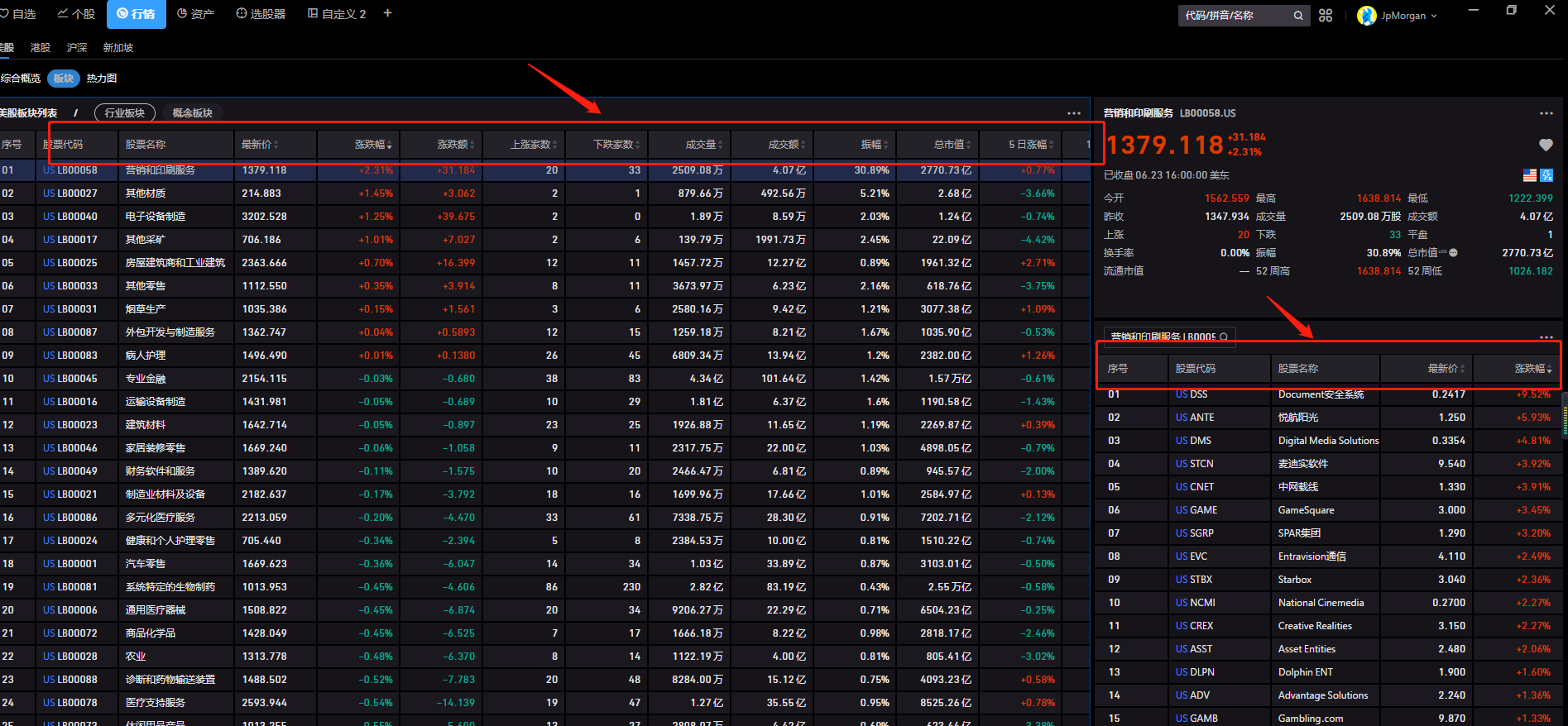Select the 行业板块 toggle pill

[125, 112]
